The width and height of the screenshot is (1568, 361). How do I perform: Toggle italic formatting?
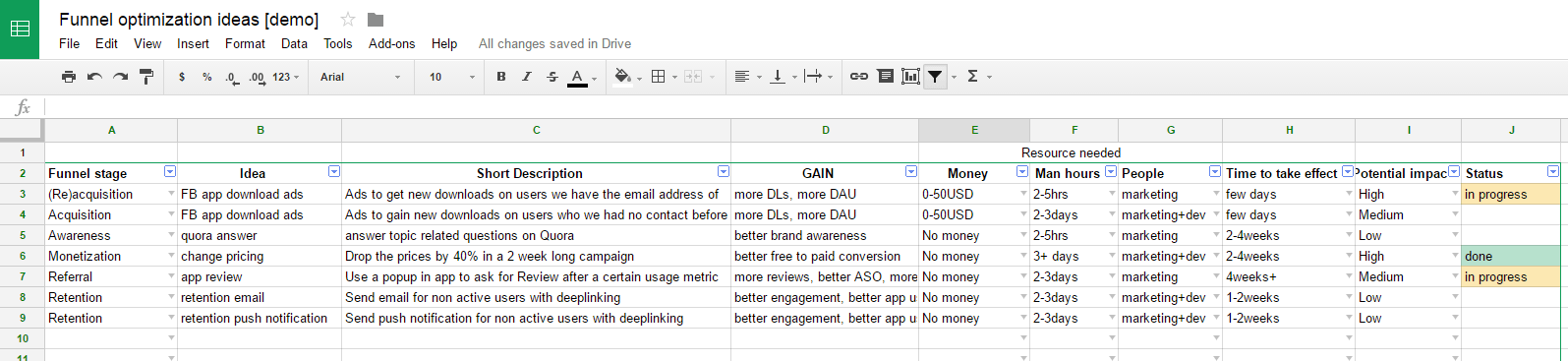[x=527, y=77]
